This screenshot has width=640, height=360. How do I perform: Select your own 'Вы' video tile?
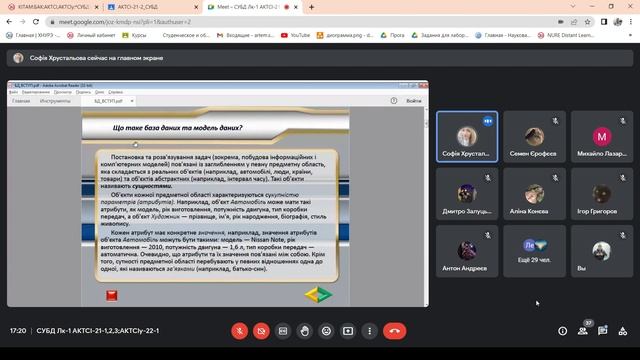[x=602, y=251]
